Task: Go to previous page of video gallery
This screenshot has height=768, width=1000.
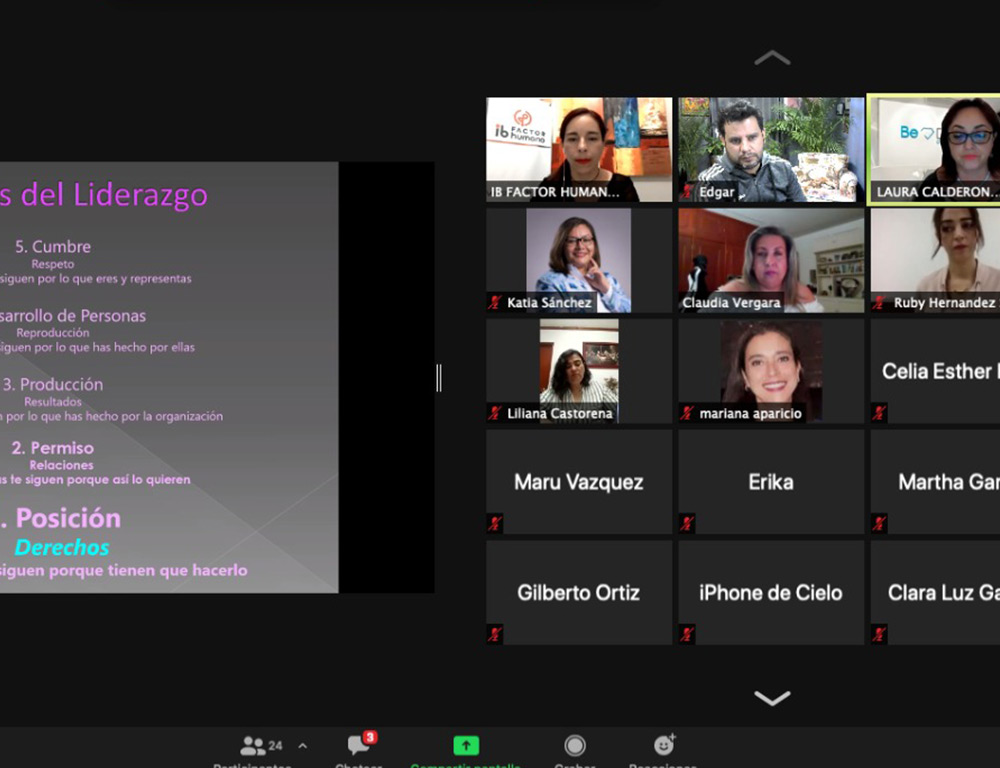Action: coord(771,59)
